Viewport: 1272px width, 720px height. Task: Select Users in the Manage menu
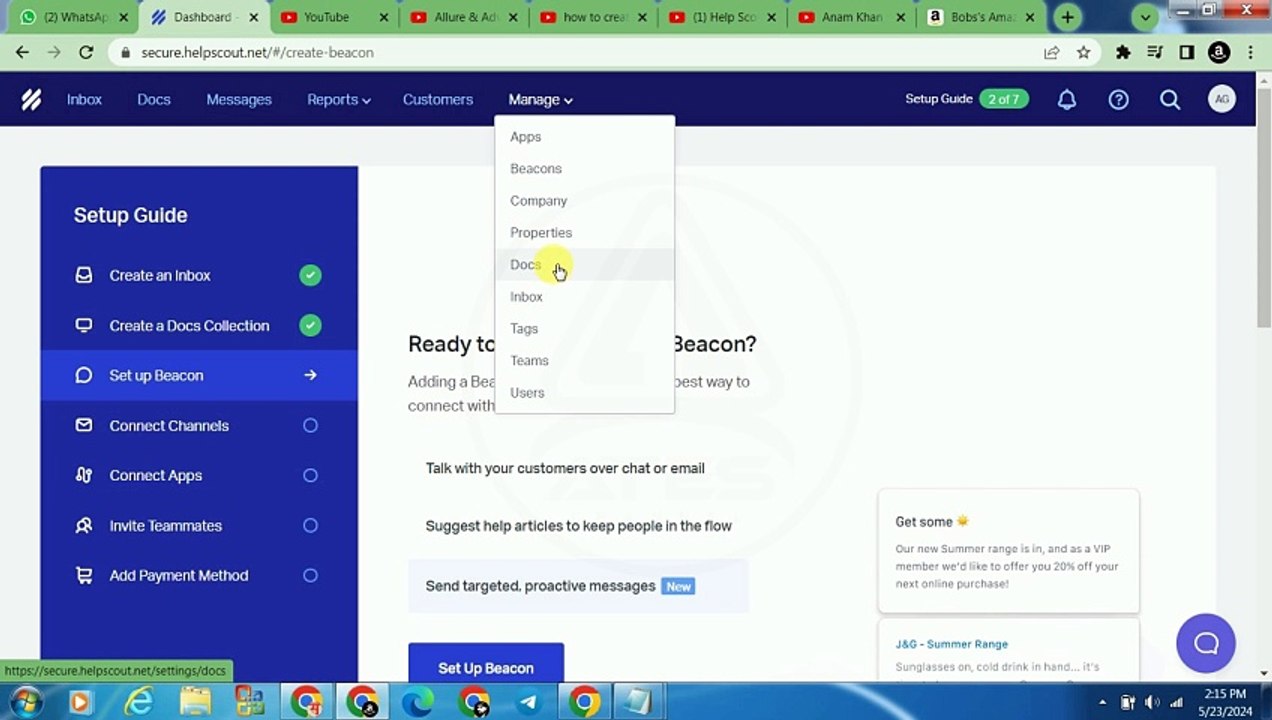[x=585, y=392]
